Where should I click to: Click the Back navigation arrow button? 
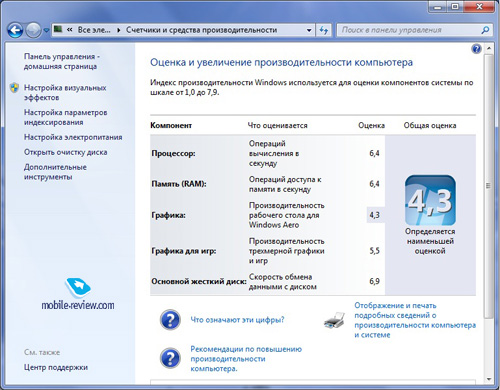tap(15, 30)
